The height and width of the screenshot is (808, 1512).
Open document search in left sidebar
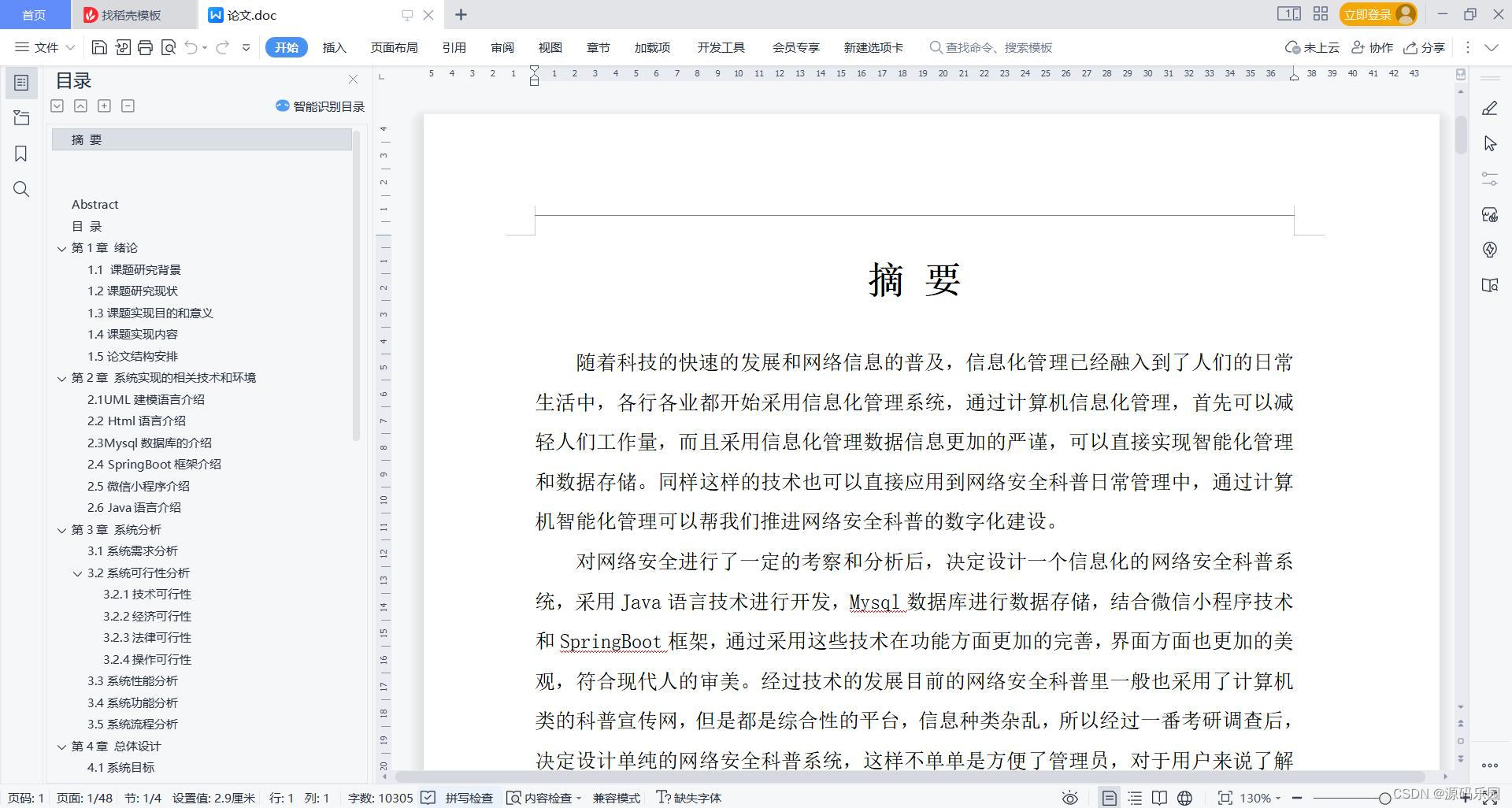pyautogui.click(x=20, y=189)
